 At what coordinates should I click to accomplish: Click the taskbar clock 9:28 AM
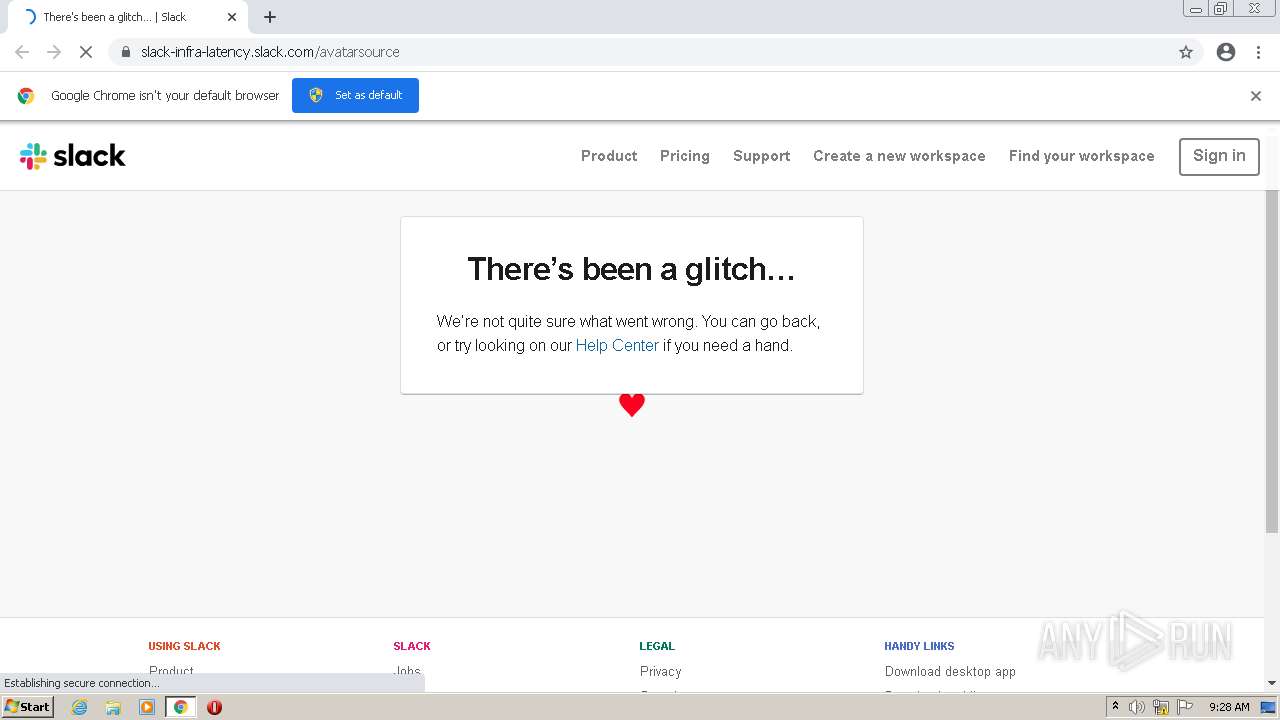point(1229,707)
